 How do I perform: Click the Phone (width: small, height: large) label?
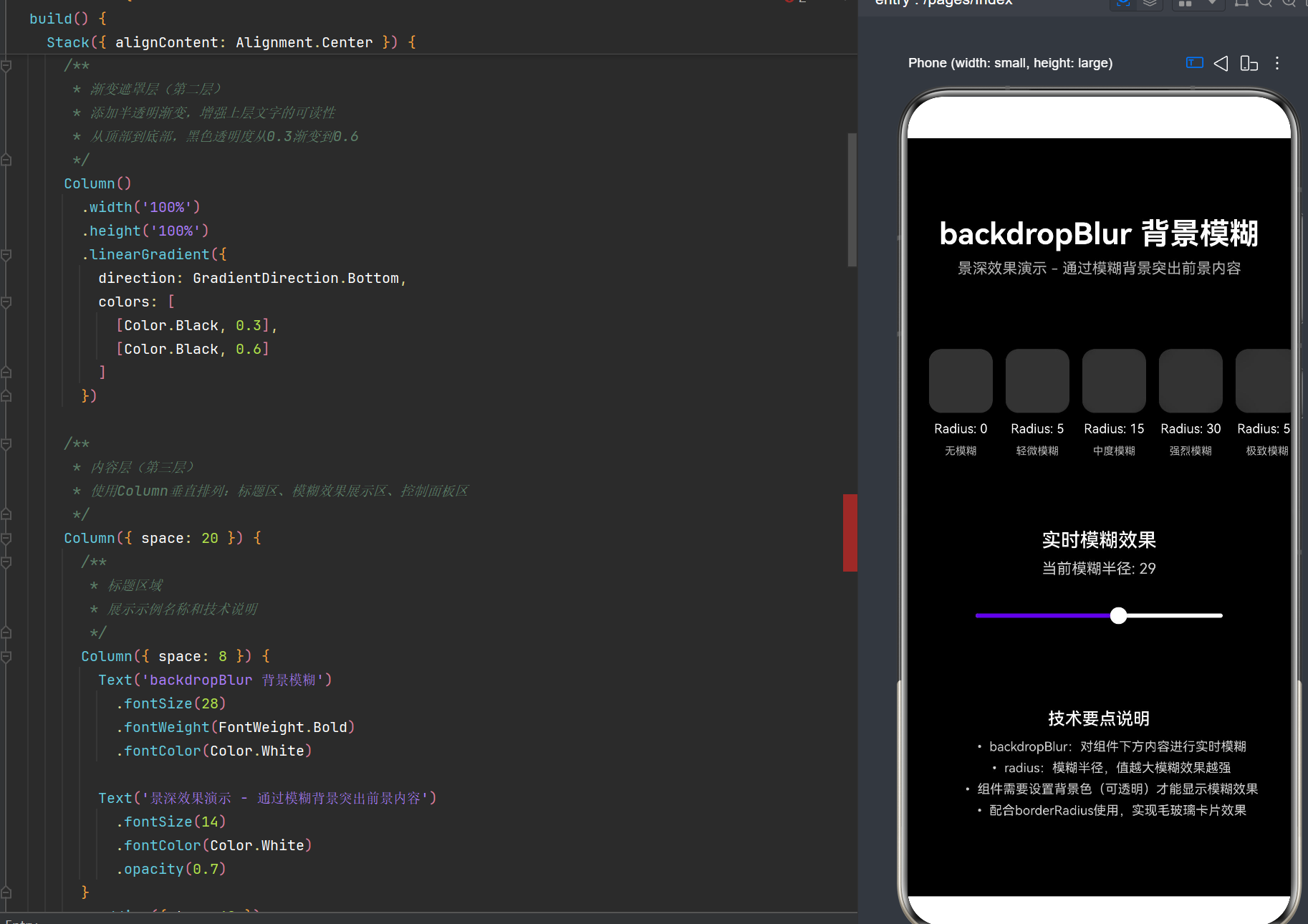pos(1010,63)
